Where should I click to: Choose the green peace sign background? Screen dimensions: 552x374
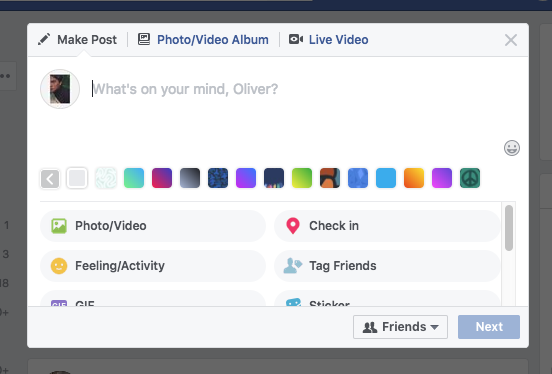pyautogui.click(x=470, y=178)
